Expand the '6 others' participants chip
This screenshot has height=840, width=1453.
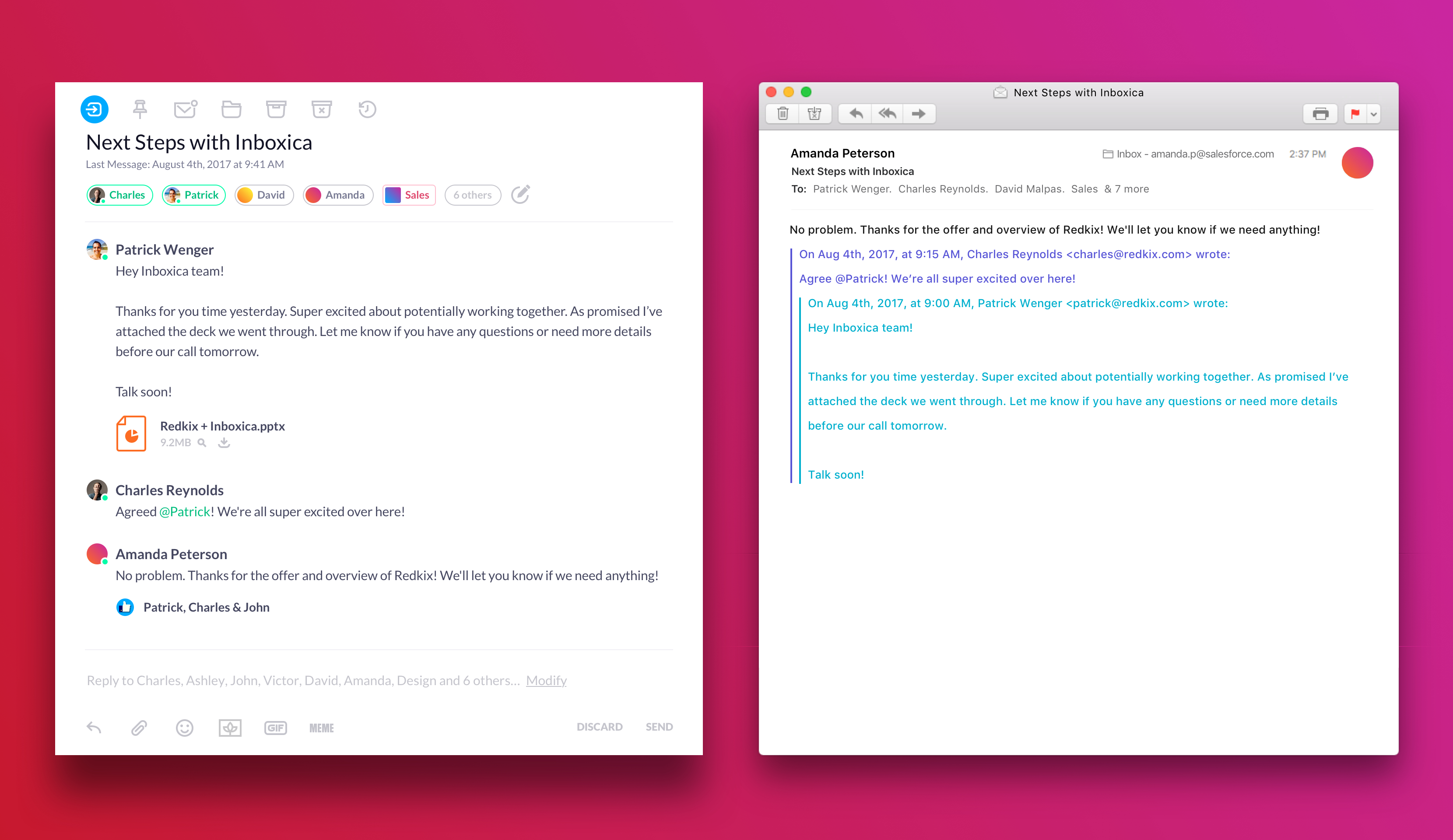pyautogui.click(x=472, y=195)
